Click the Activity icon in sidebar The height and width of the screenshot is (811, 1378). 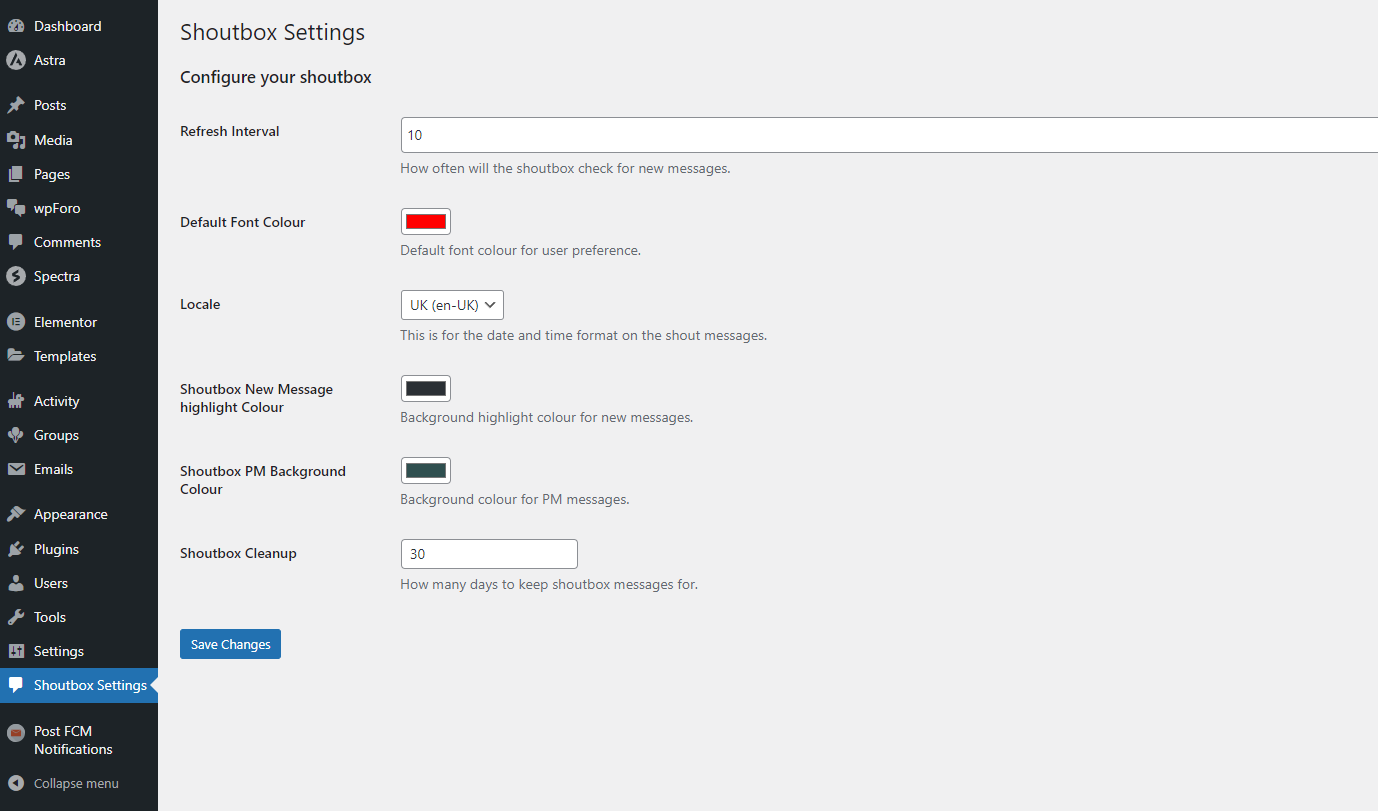pos(16,401)
